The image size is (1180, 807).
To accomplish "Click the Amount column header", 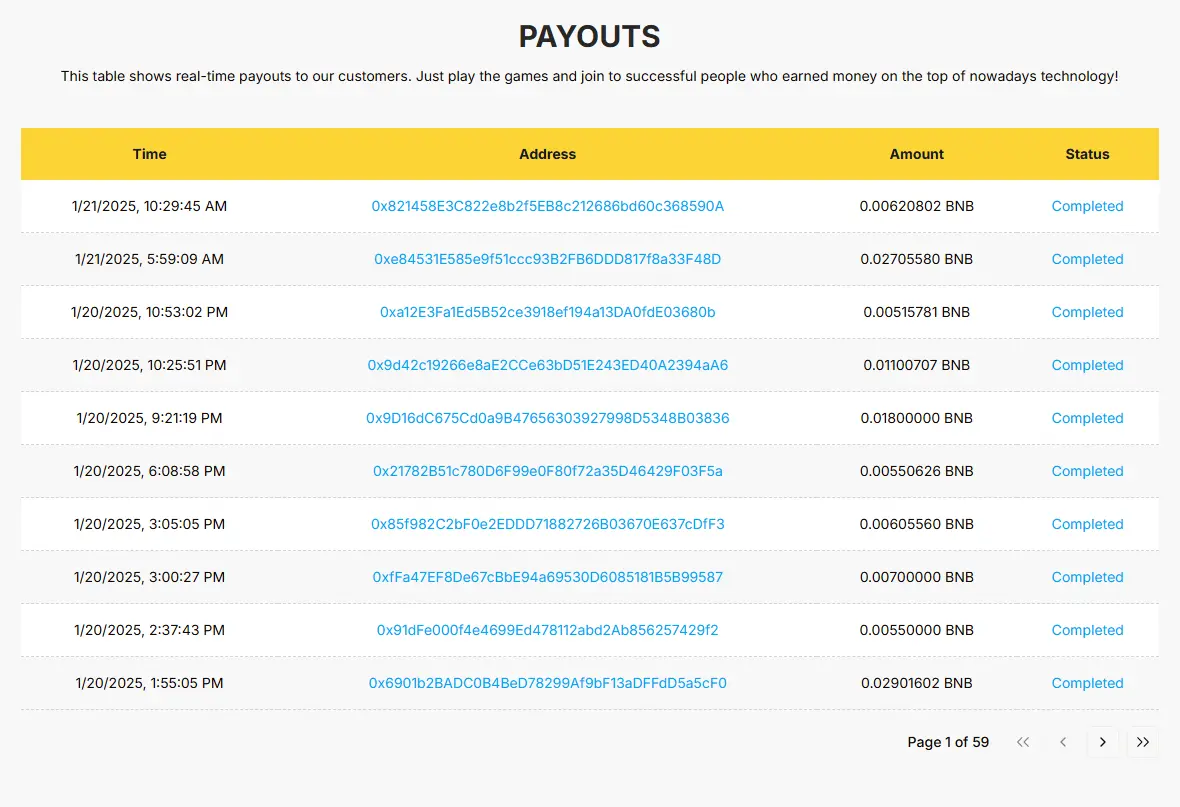I will [917, 154].
